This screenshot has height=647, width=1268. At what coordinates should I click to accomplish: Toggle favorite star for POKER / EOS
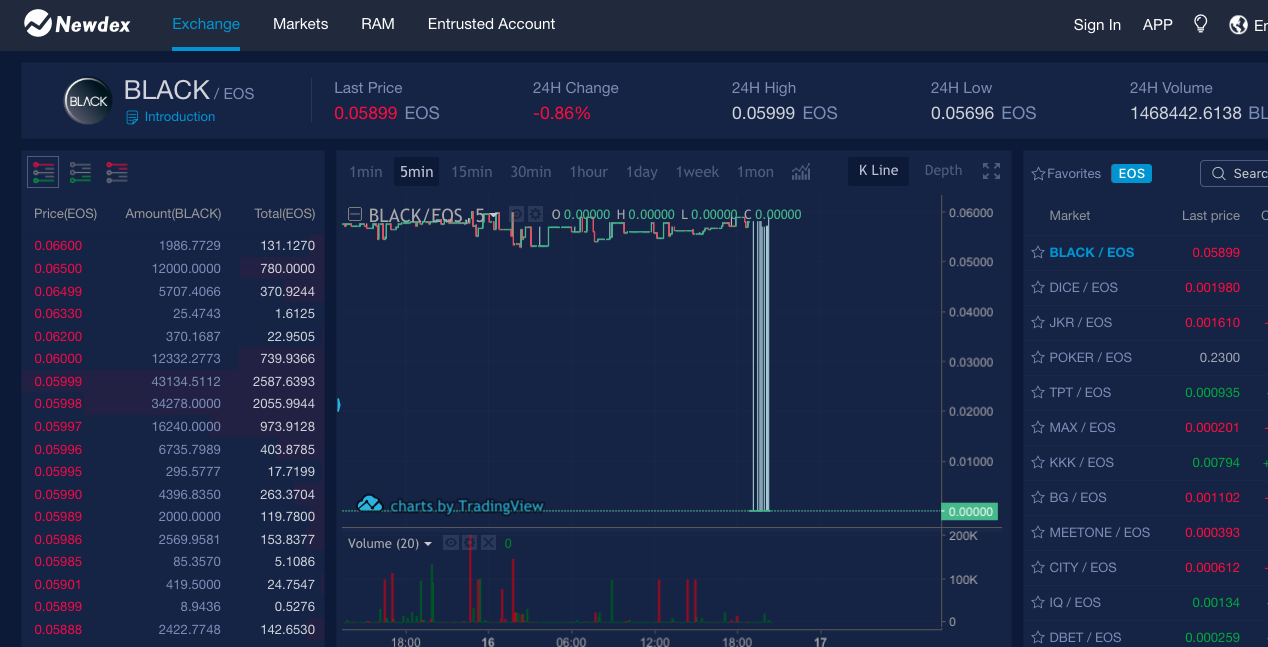pos(1038,357)
